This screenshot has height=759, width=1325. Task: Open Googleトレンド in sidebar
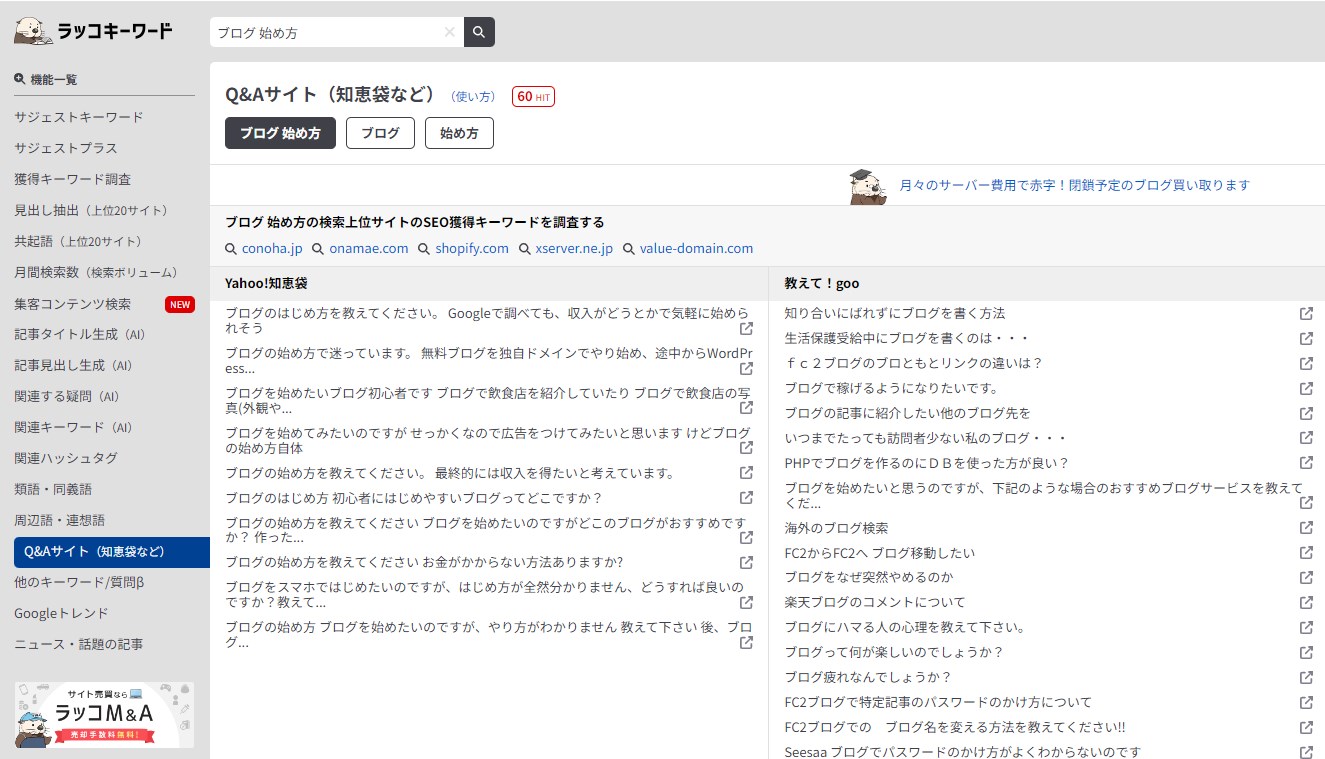click(61, 613)
